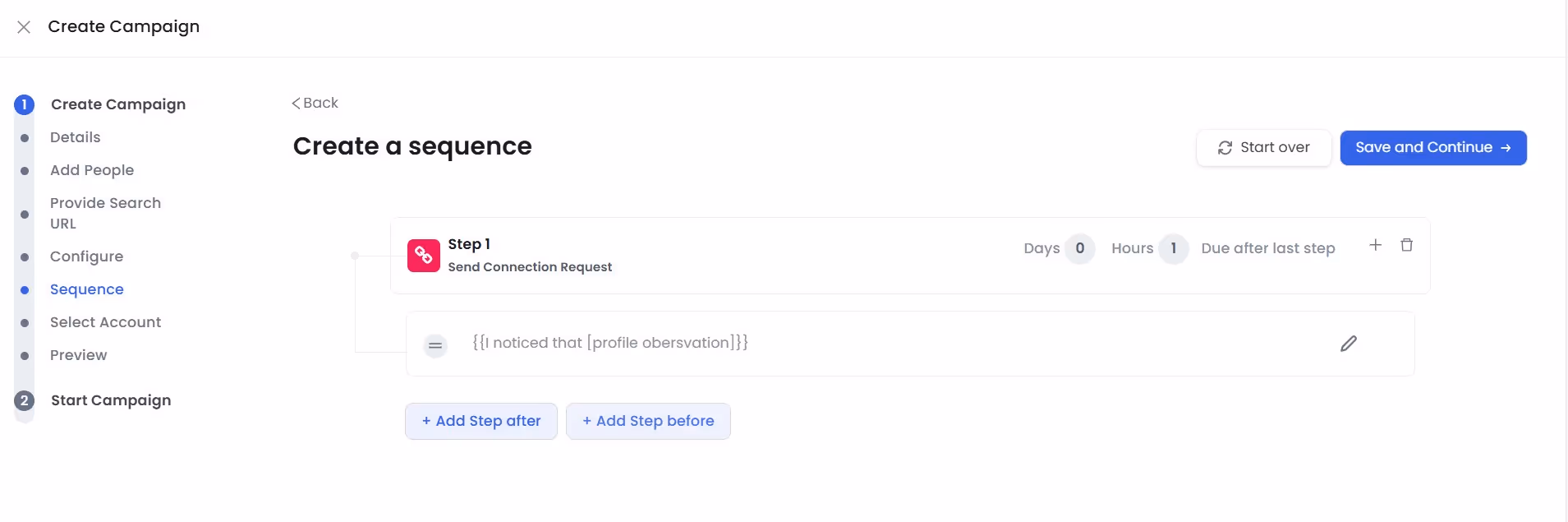Viewport: 1568px width, 522px height.
Task: Click the pencil icon to edit the message
Action: click(1348, 343)
